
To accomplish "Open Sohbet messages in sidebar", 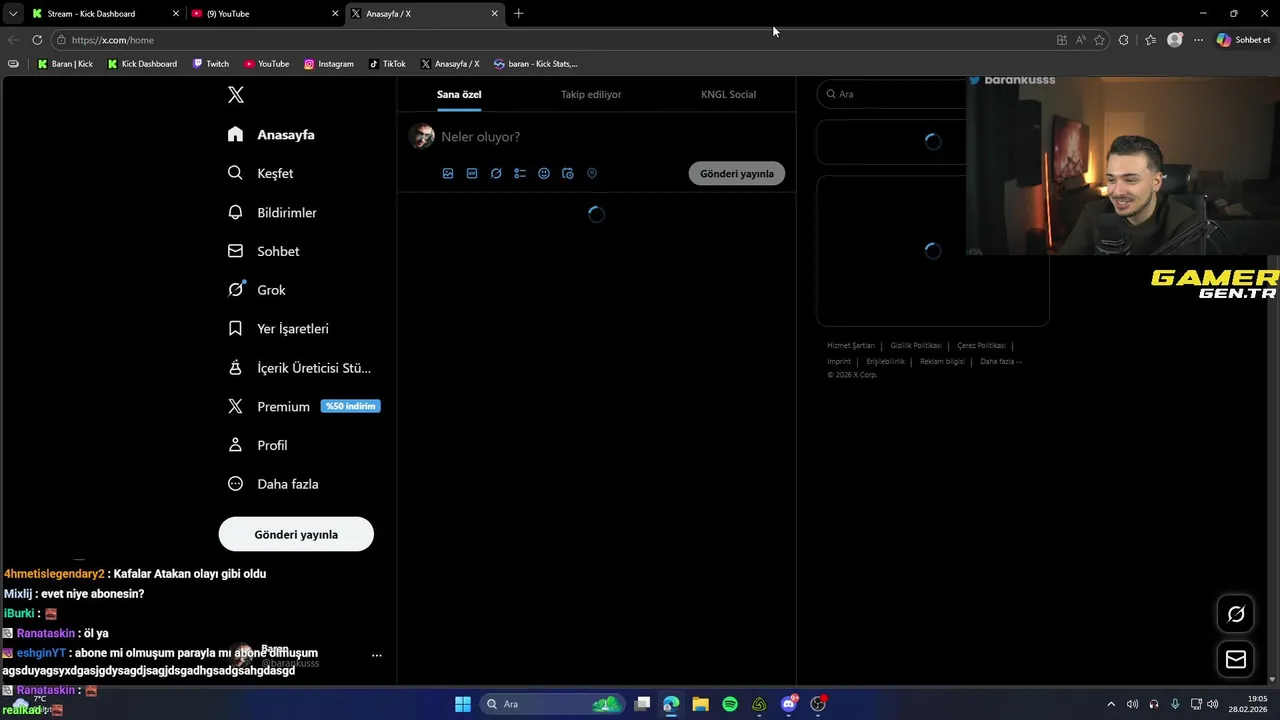I will click(264, 251).
